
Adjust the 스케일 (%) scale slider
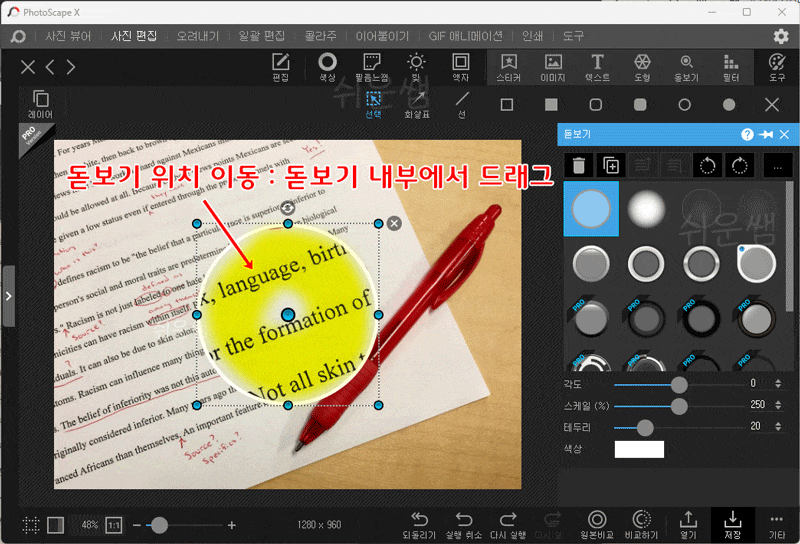point(679,406)
